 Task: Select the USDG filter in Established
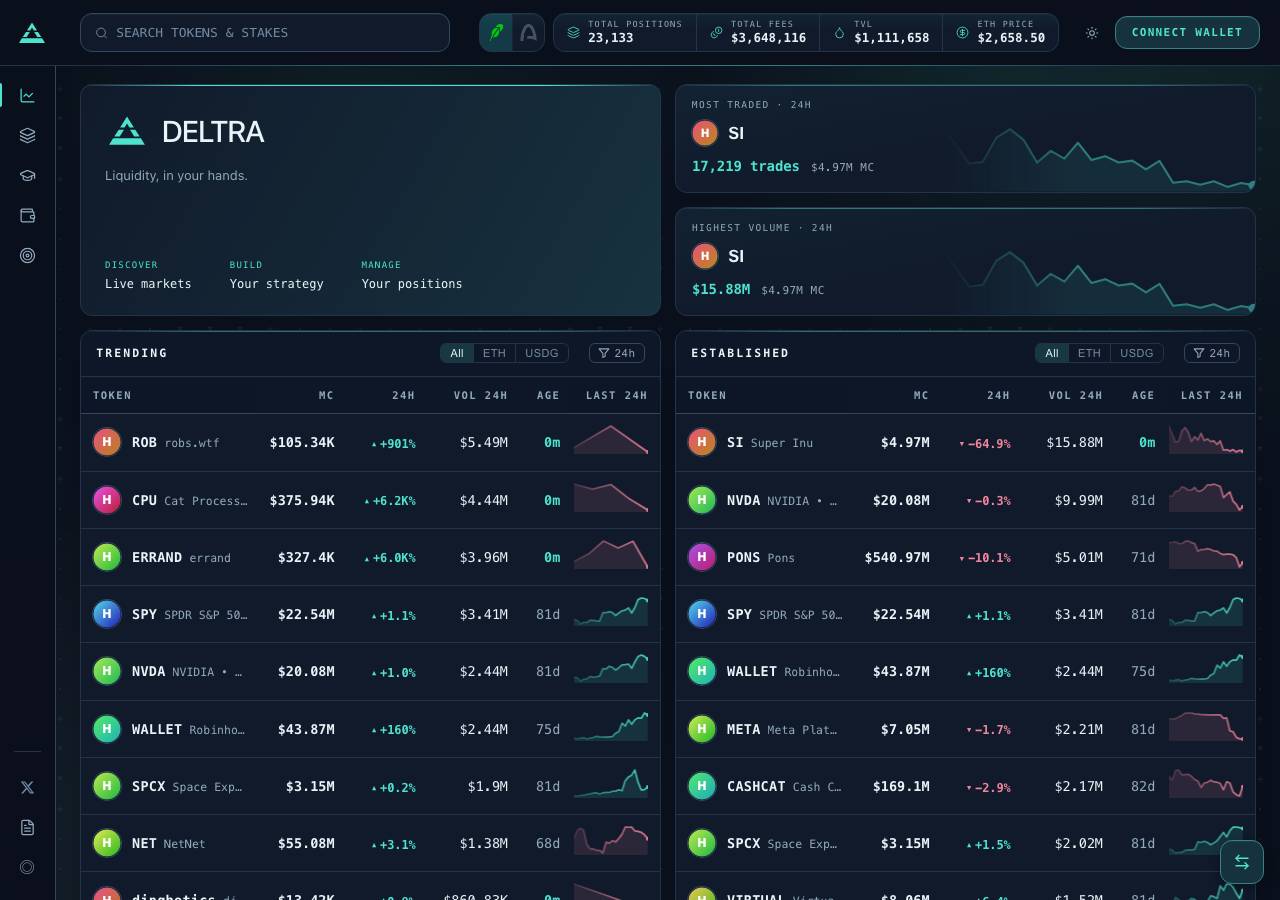click(1137, 353)
